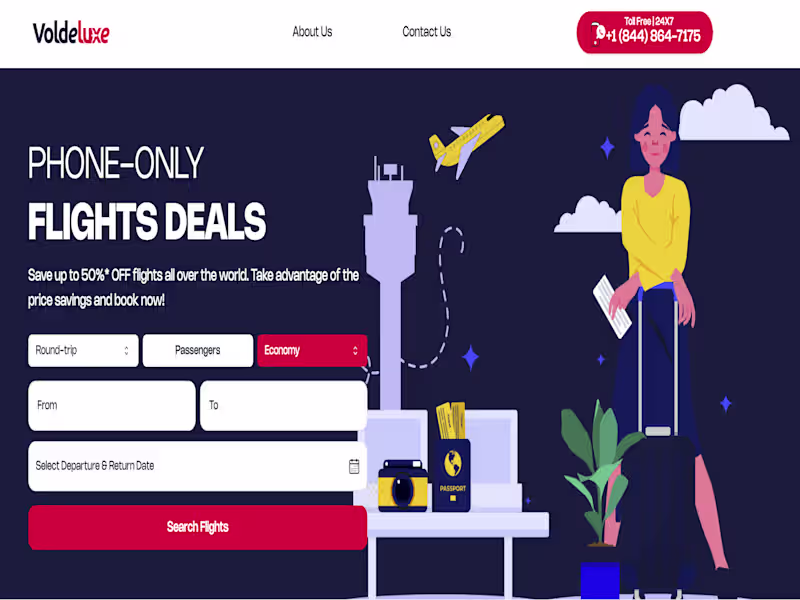Click the Economy dropdown arrow icon

[x=355, y=351]
